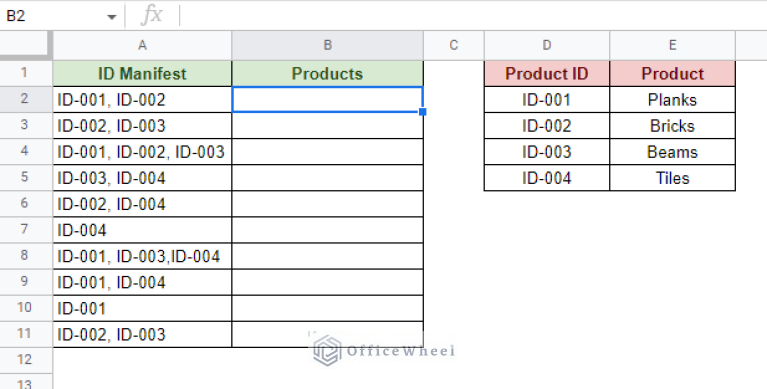Select the Product ID header cell

[546, 74]
